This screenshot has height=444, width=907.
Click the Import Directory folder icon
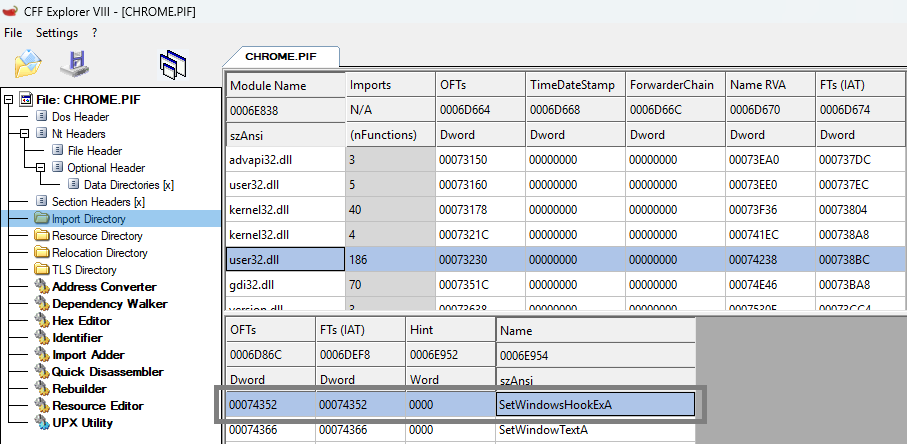click(42, 219)
